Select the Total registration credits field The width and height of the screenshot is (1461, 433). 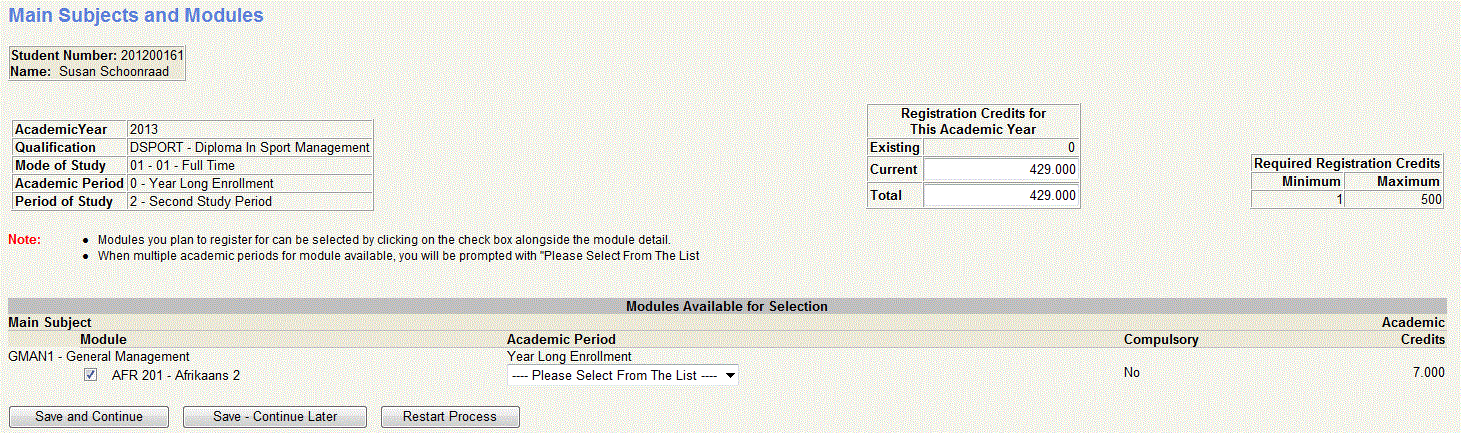pyautogui.click(x=1000, y=196)
